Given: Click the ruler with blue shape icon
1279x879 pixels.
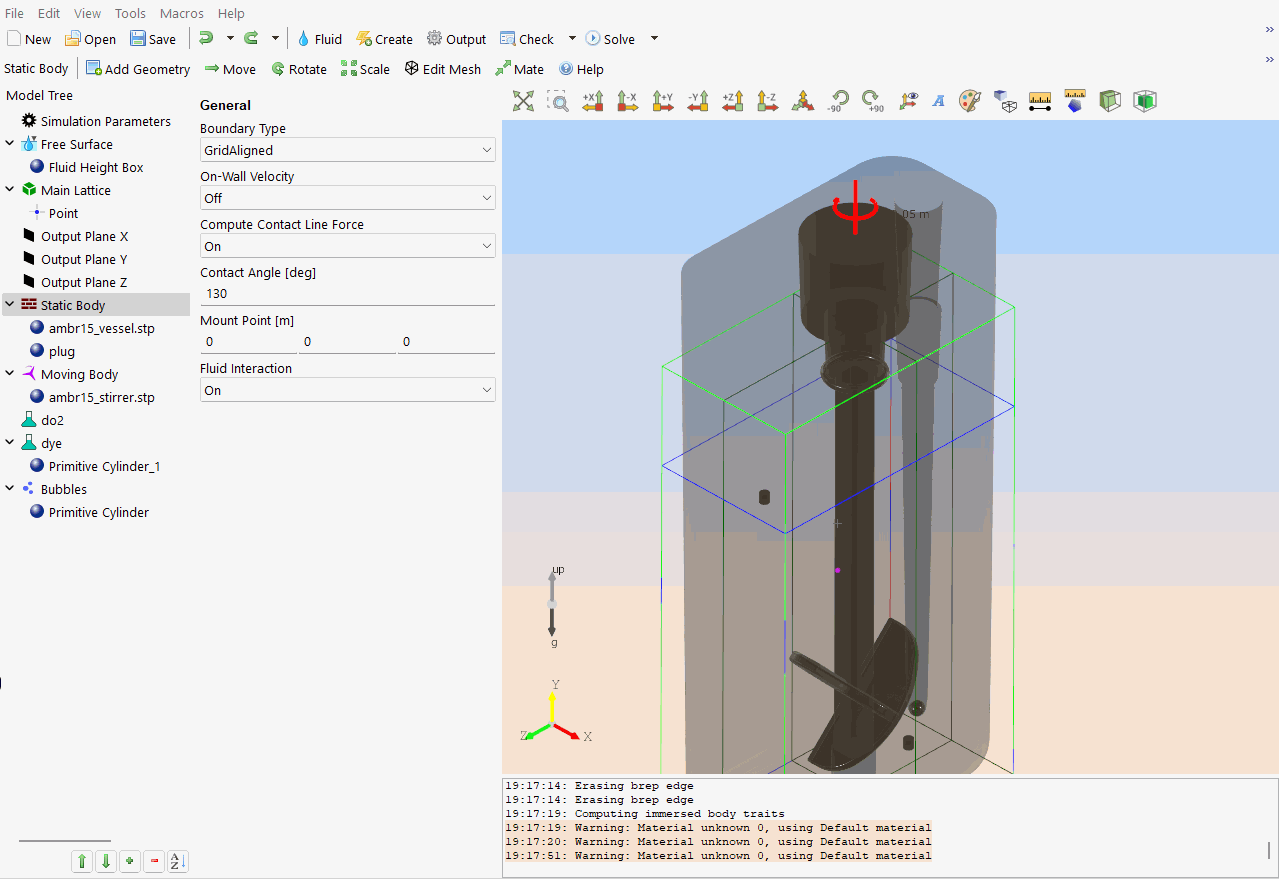Looking at the screenshot, I should point(1075,100).
